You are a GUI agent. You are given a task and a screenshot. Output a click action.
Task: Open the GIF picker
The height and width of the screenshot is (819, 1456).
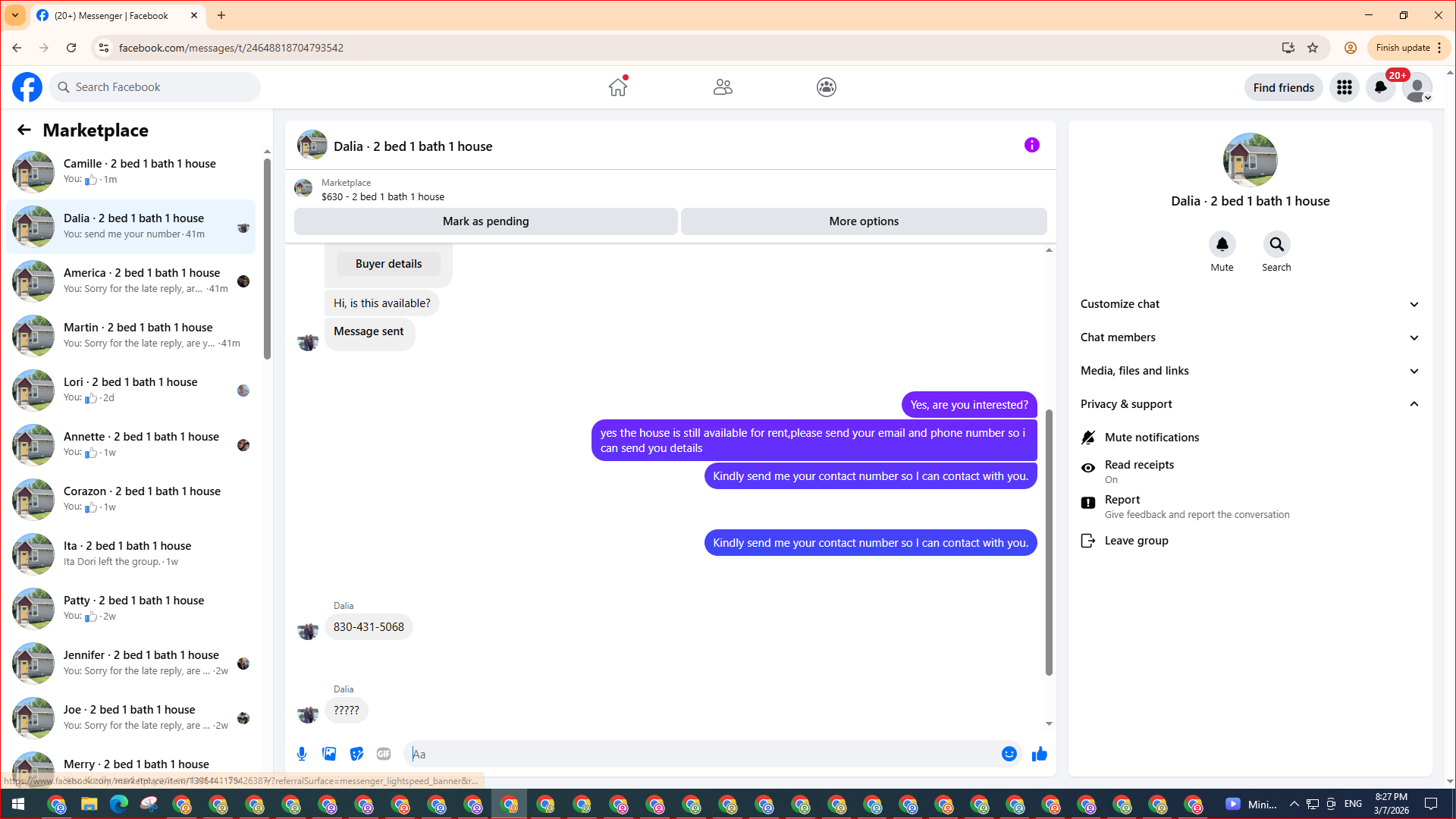pyautogui.click(x=384, y=754)
